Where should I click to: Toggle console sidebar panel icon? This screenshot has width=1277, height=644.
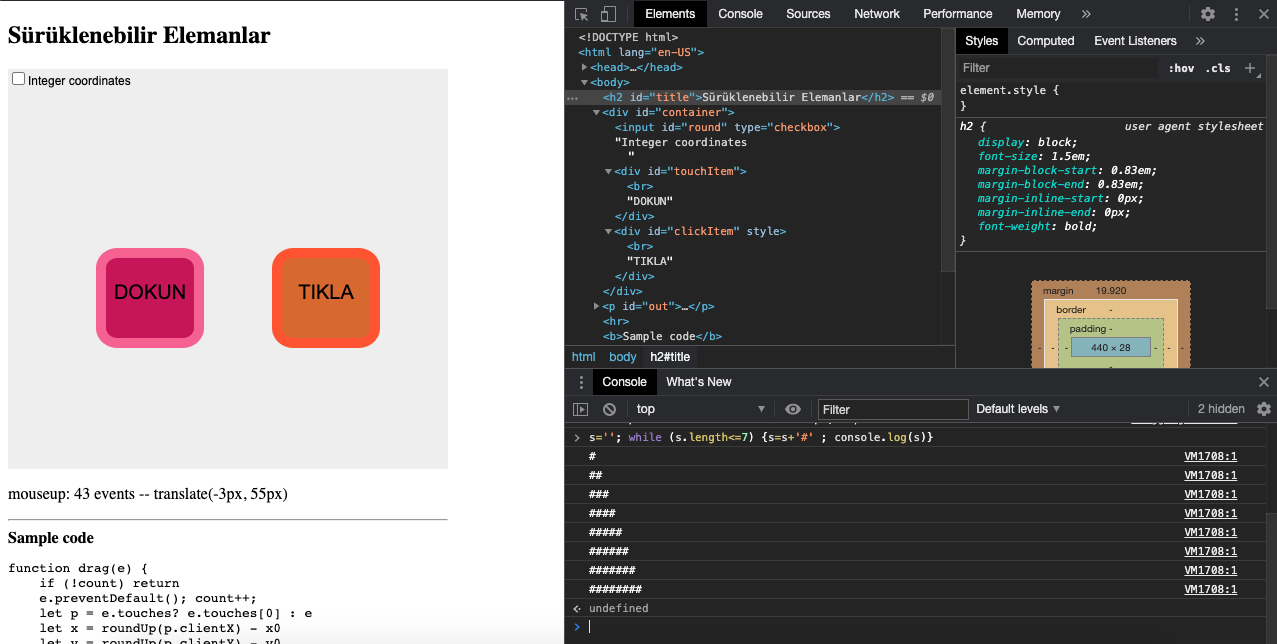click(580, 409)
